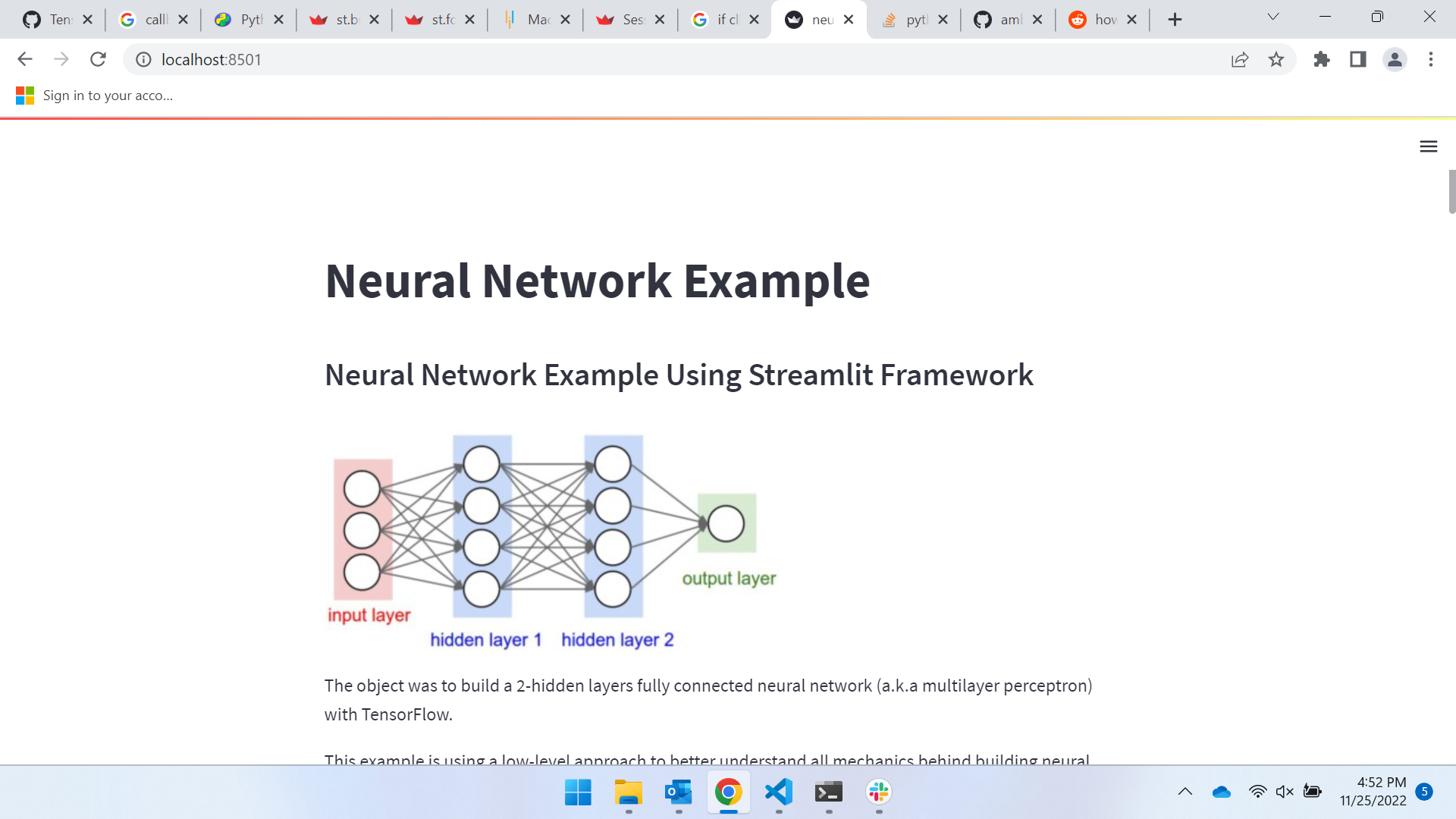Go back using browser back arrow
Viewport: 1456px width, 819px height.
pos(25,59)
